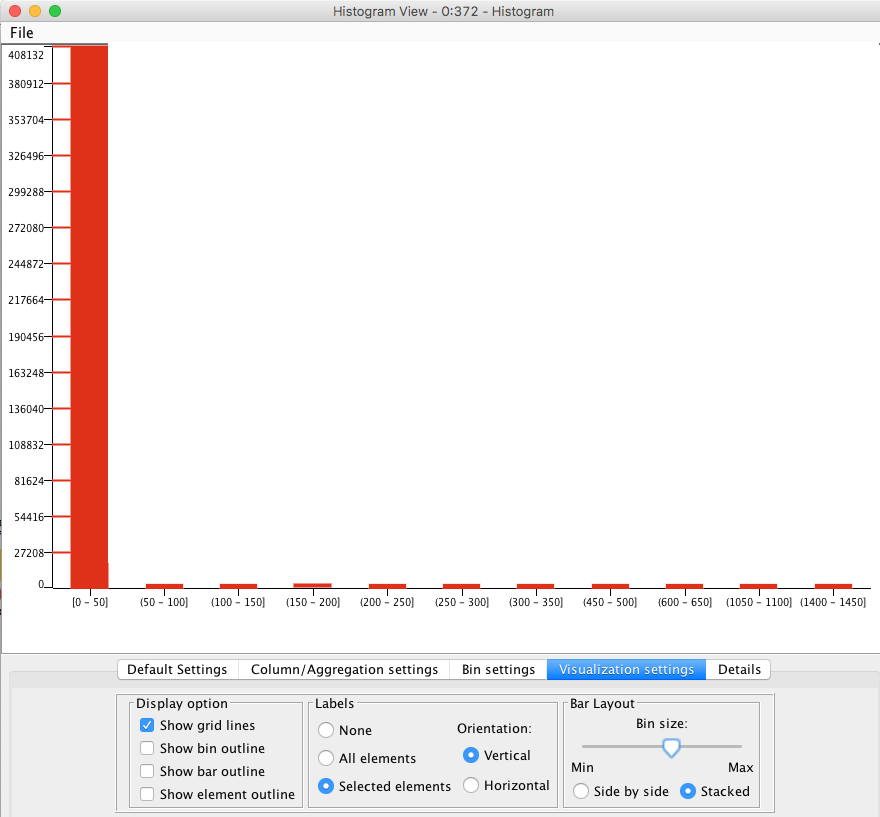Select All elements labels option
The image size is (880, 817).
(326, 758)
